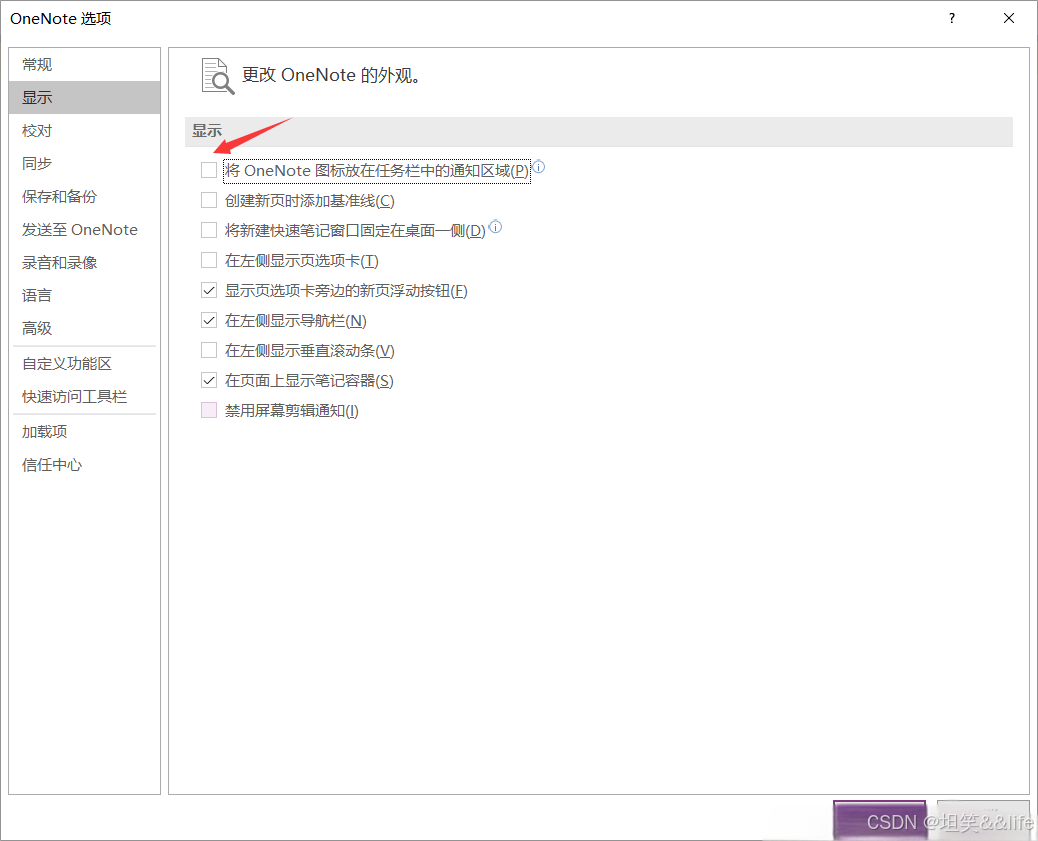
Task: Select the 加载项 (Add-ins) category
Action: point(84,432)
